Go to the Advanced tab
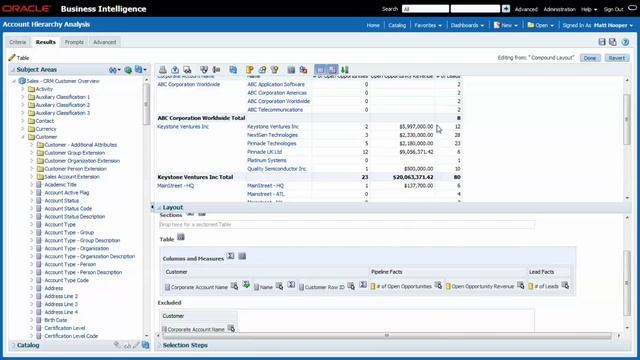Screen dimensions: 640x360 click(x=104, y=42)
